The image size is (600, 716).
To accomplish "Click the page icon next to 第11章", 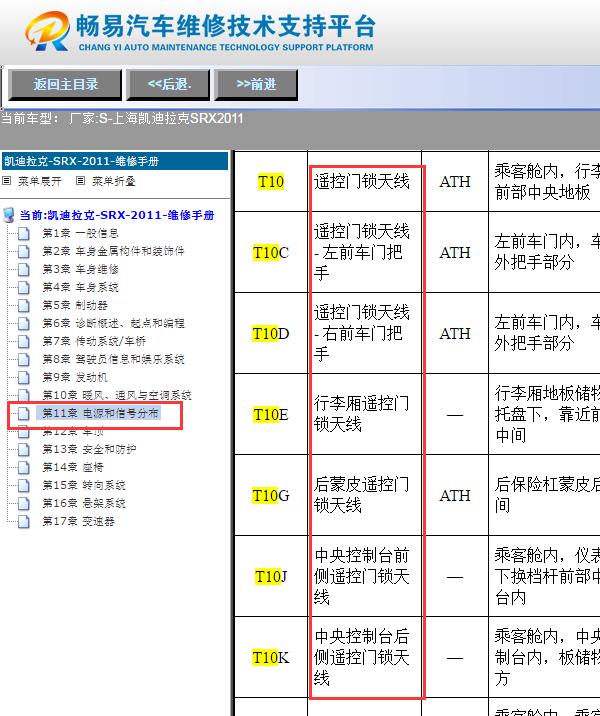I will point(24,413).
